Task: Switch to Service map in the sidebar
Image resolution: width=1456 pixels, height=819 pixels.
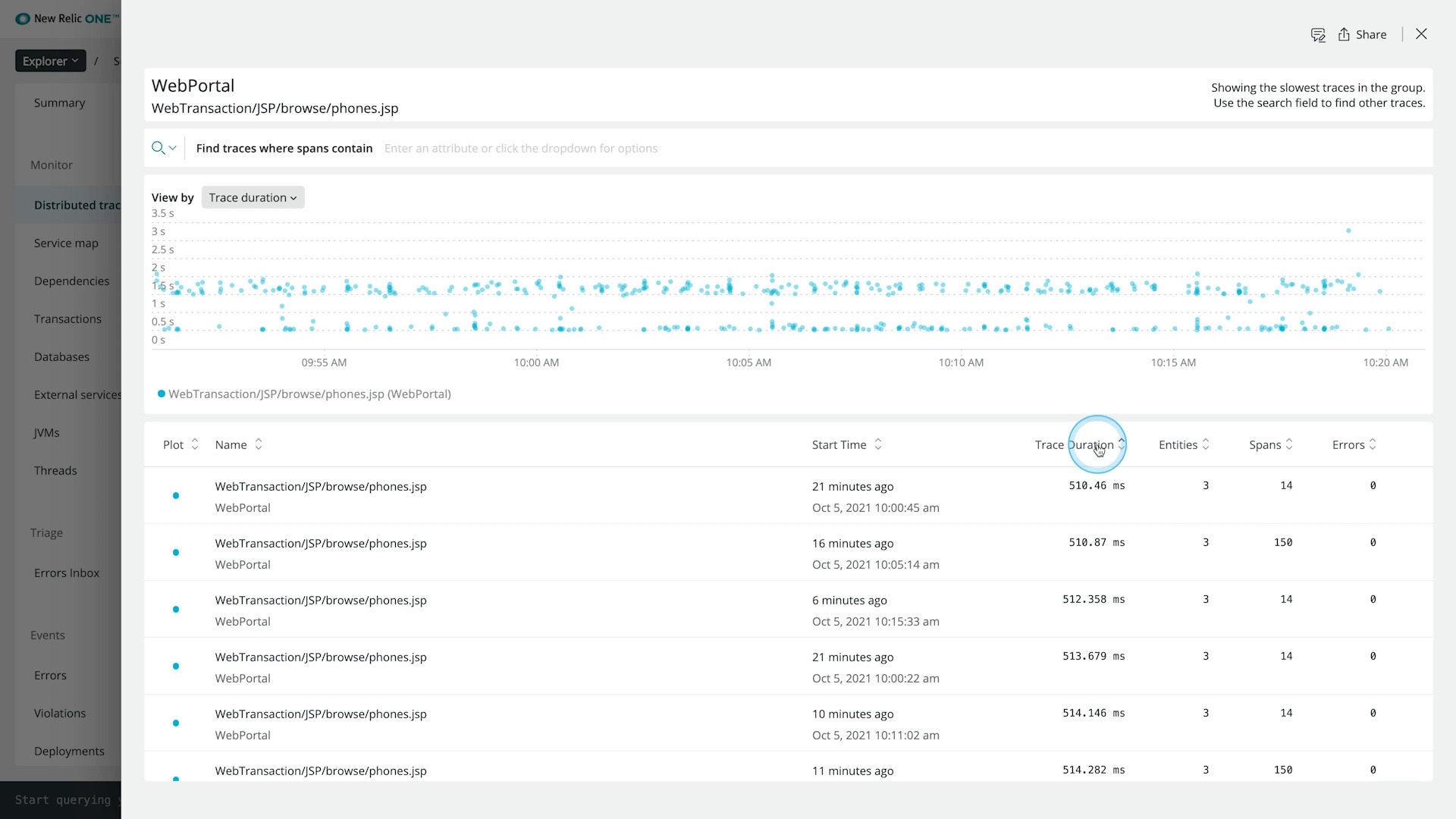Action: [x=66, y=243]
